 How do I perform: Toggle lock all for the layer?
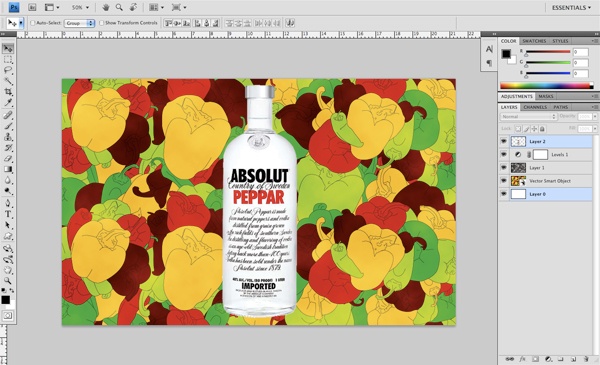[x=542, y=129]
